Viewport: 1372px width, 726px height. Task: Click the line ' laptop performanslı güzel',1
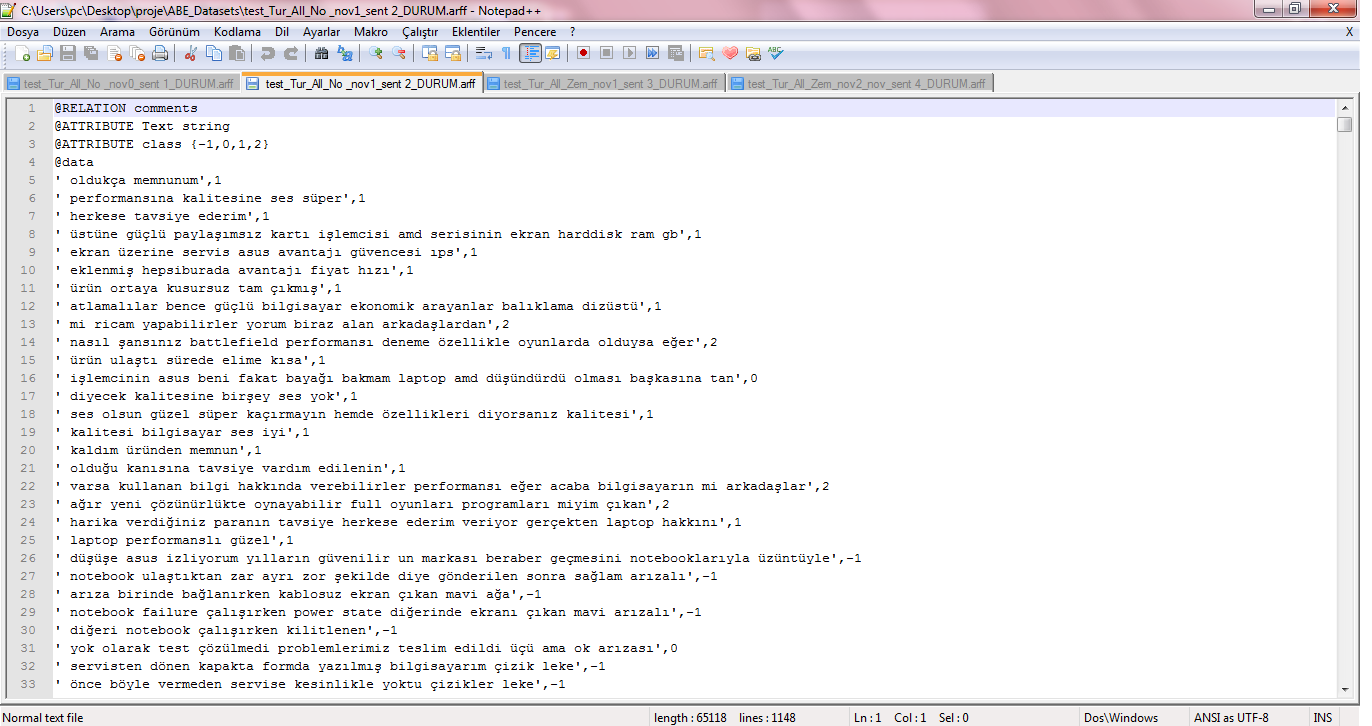tap(174, 540)
